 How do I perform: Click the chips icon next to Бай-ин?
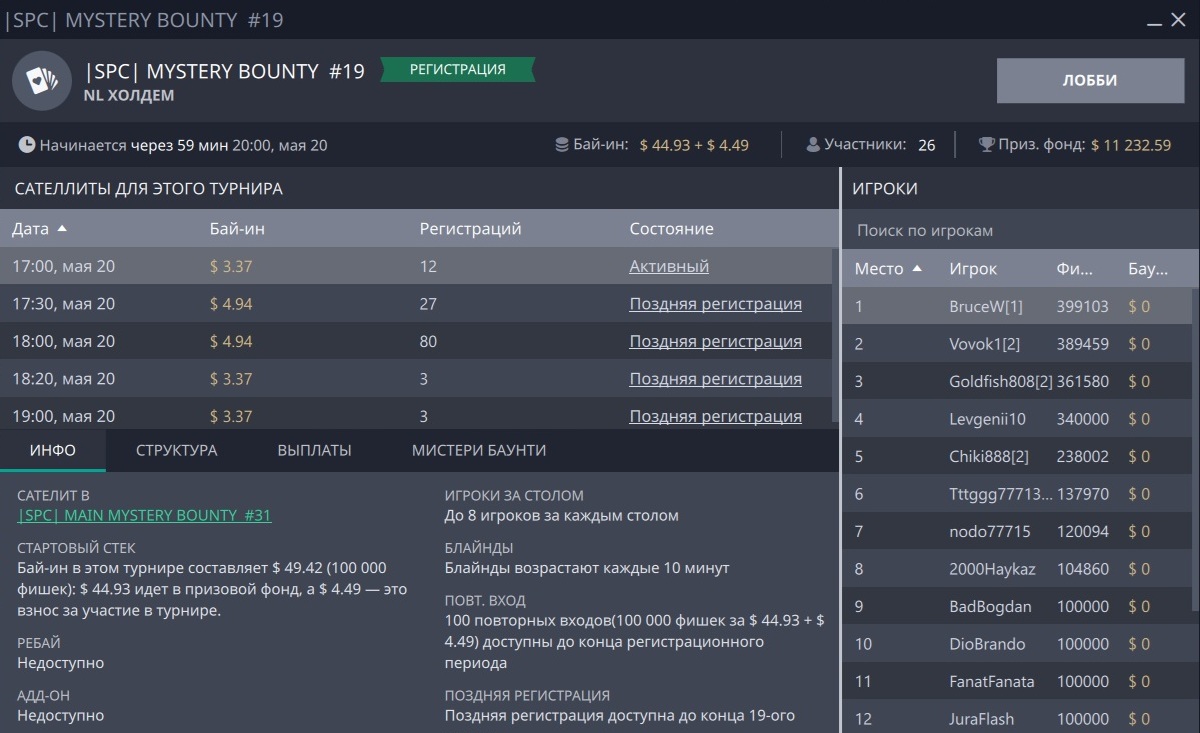[562, 145]
